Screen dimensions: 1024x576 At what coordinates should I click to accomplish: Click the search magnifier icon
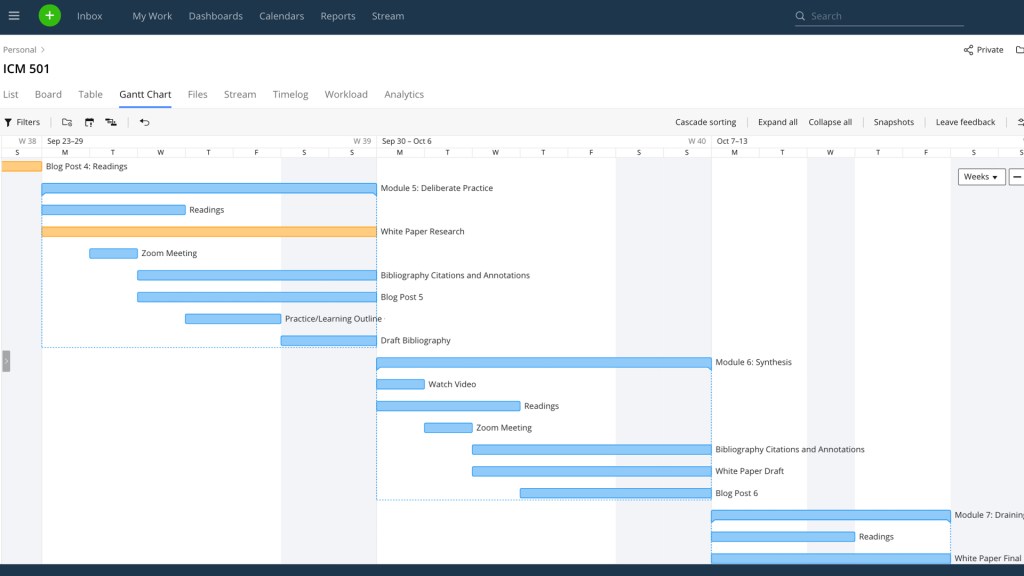point(800,16)
